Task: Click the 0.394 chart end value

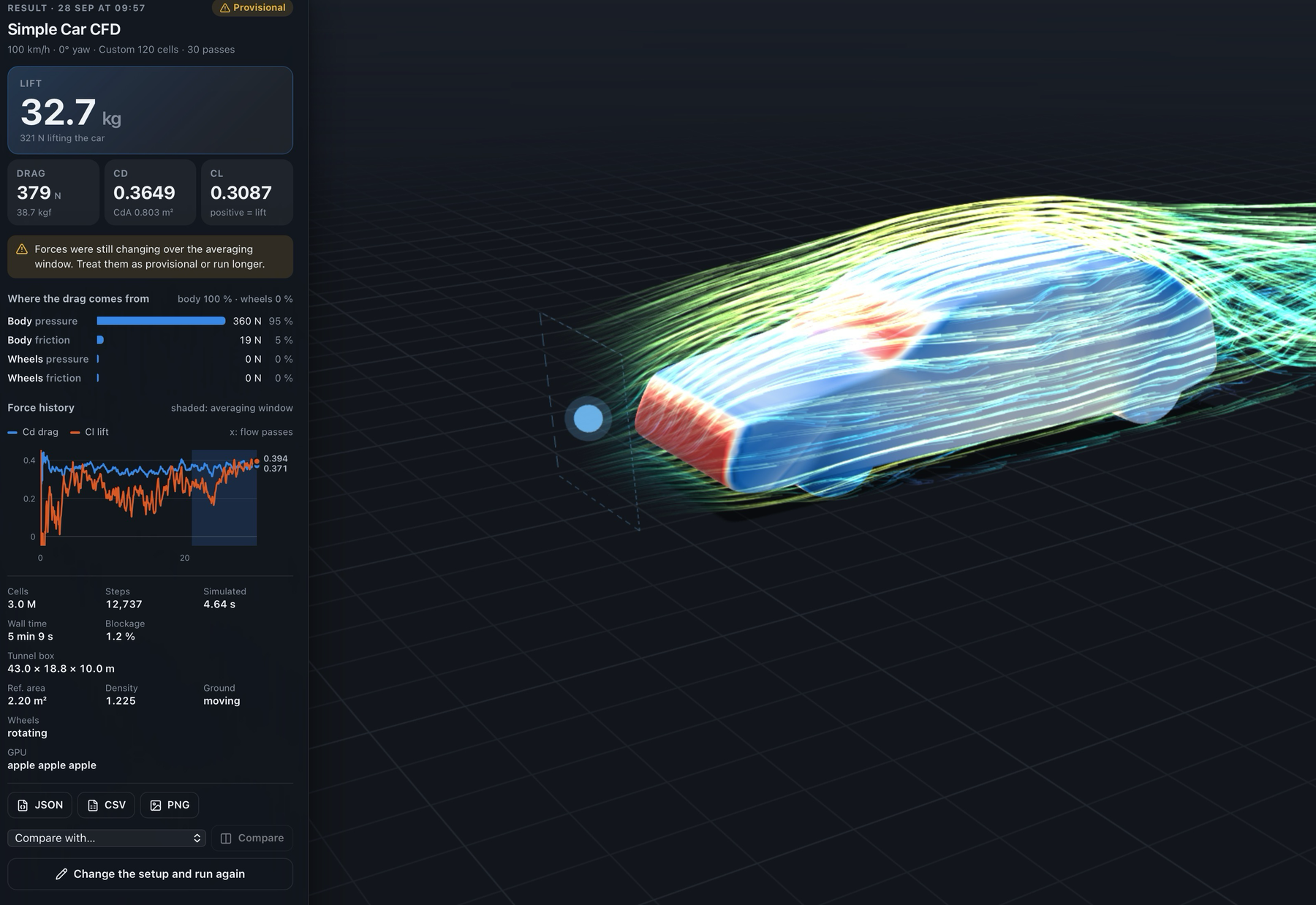Action: (x=276, y=458)
